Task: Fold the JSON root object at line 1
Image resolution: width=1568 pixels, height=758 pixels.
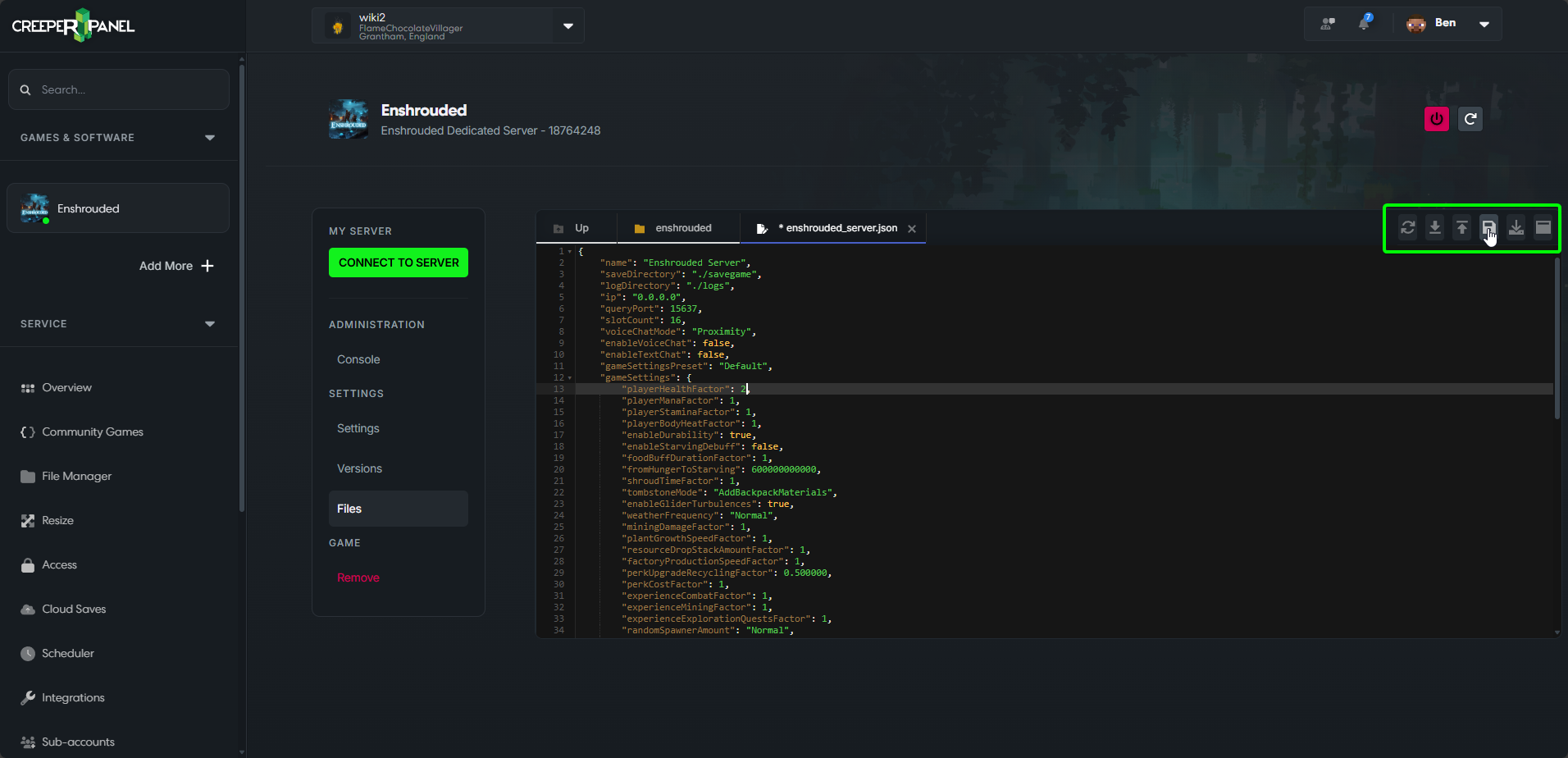Action: [570, 252]
